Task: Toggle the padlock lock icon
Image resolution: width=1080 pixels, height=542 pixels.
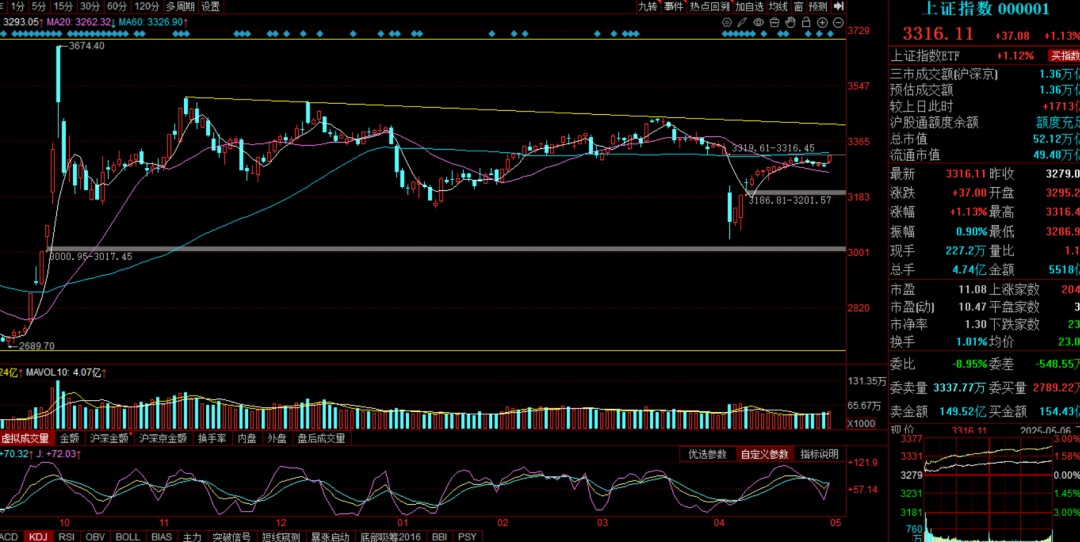Action: 807,23
